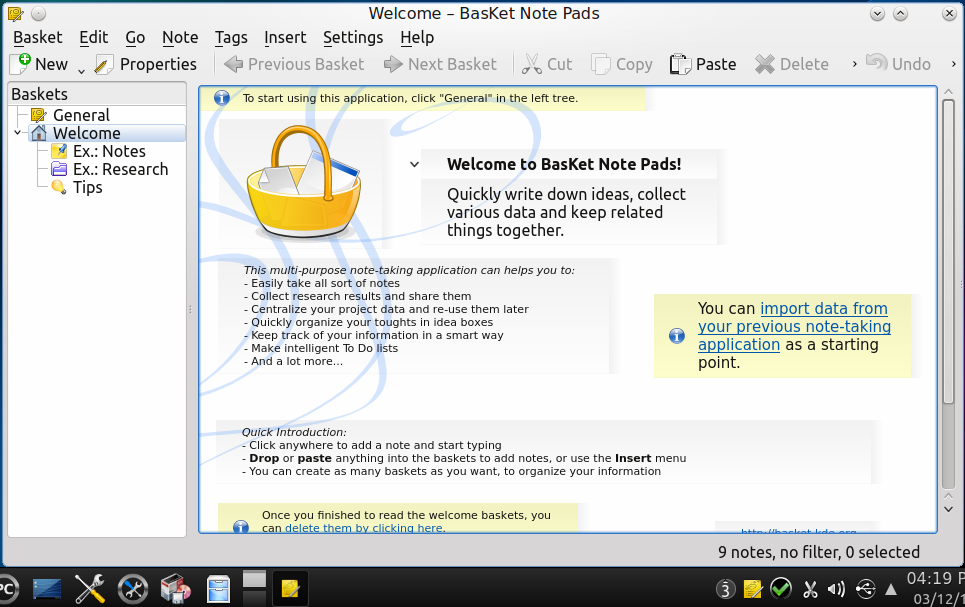The width and height of the screenshot is (965, 607).
Task: Click the green checkmark tray icon
Action: (780, 589)
